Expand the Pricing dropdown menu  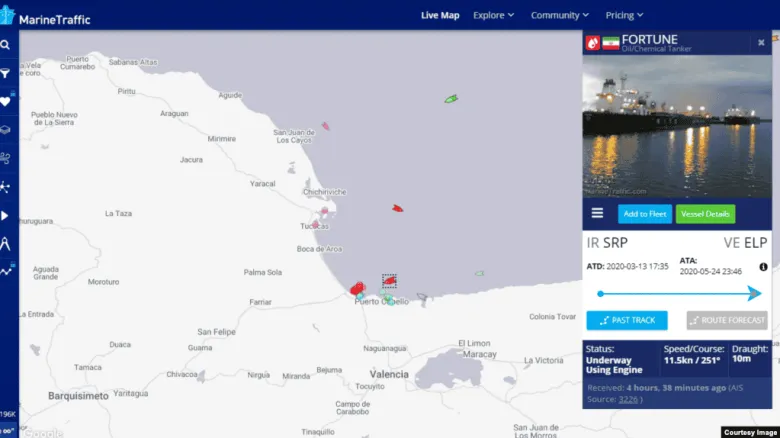point(624,15)
